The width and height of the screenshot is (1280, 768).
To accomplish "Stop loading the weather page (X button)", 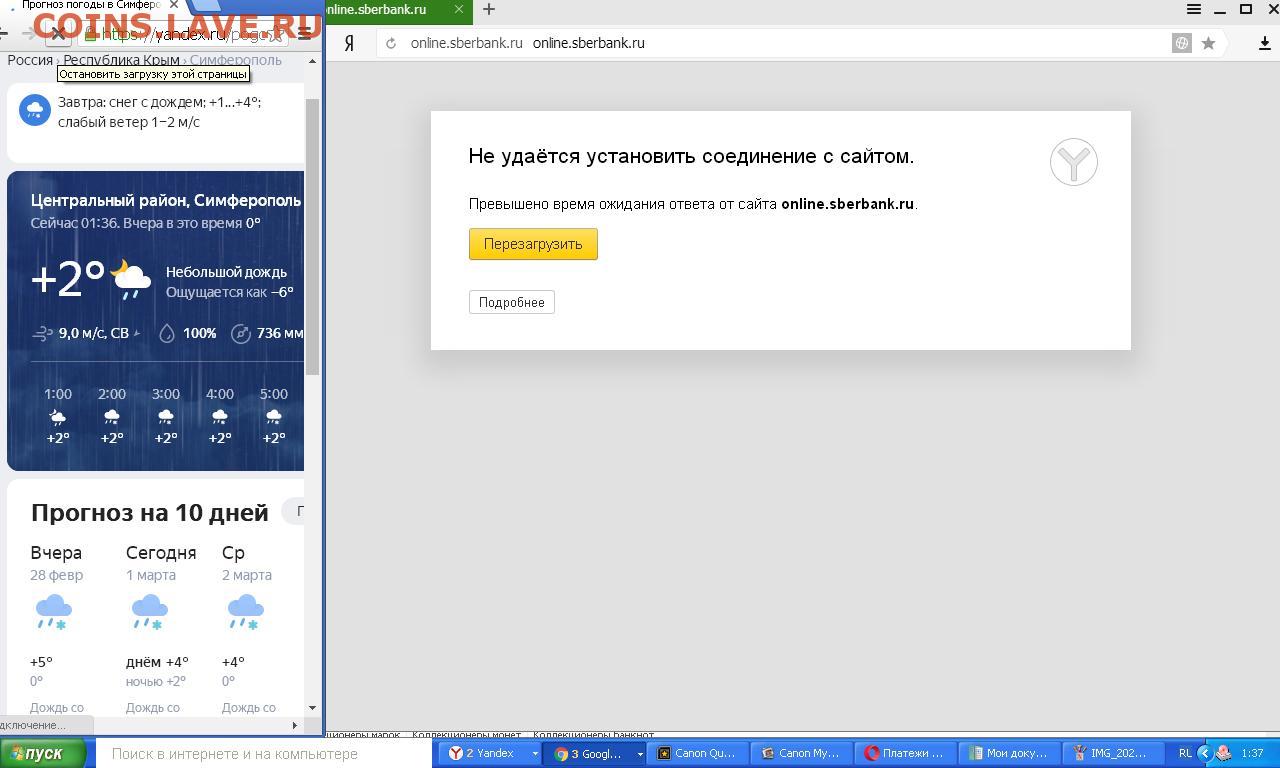I will pyautogui.click(x=58, y=34).
